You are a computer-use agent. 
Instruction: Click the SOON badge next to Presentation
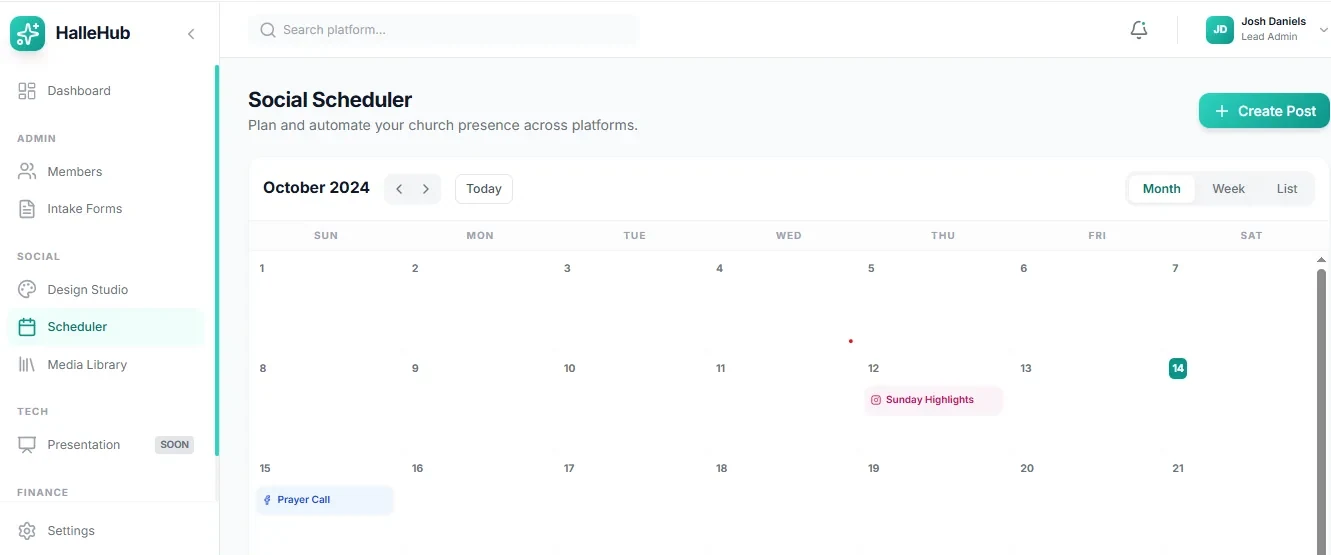click(x=174, y=445)
